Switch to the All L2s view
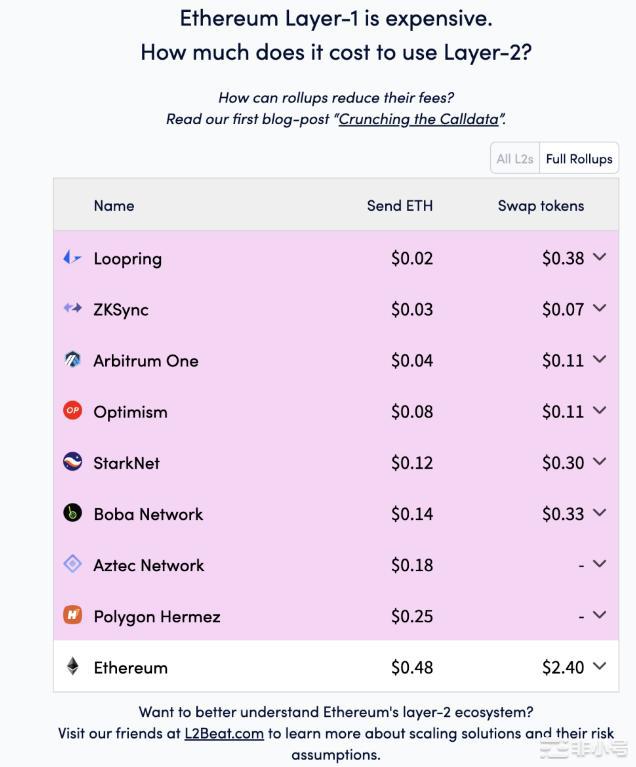636x767 pixels. pos(515,159)
